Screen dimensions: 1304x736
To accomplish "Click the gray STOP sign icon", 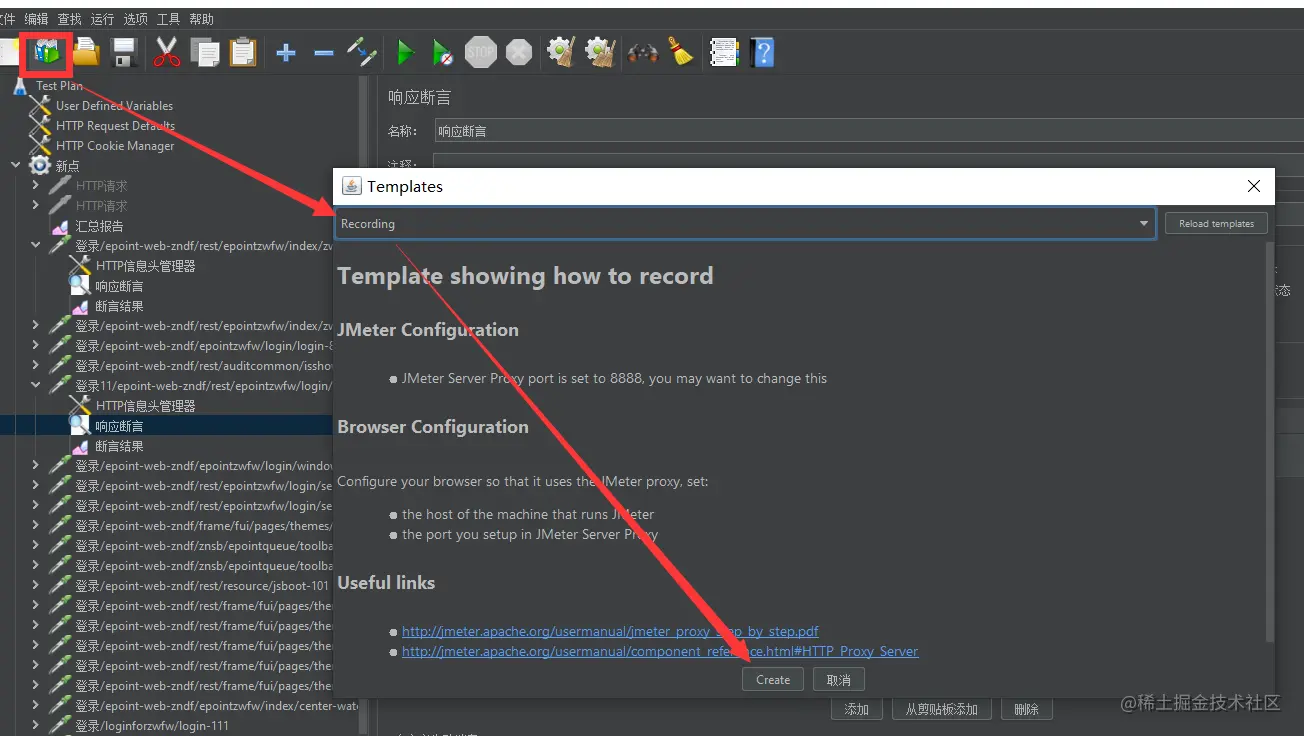I will (x=481, y=53).
